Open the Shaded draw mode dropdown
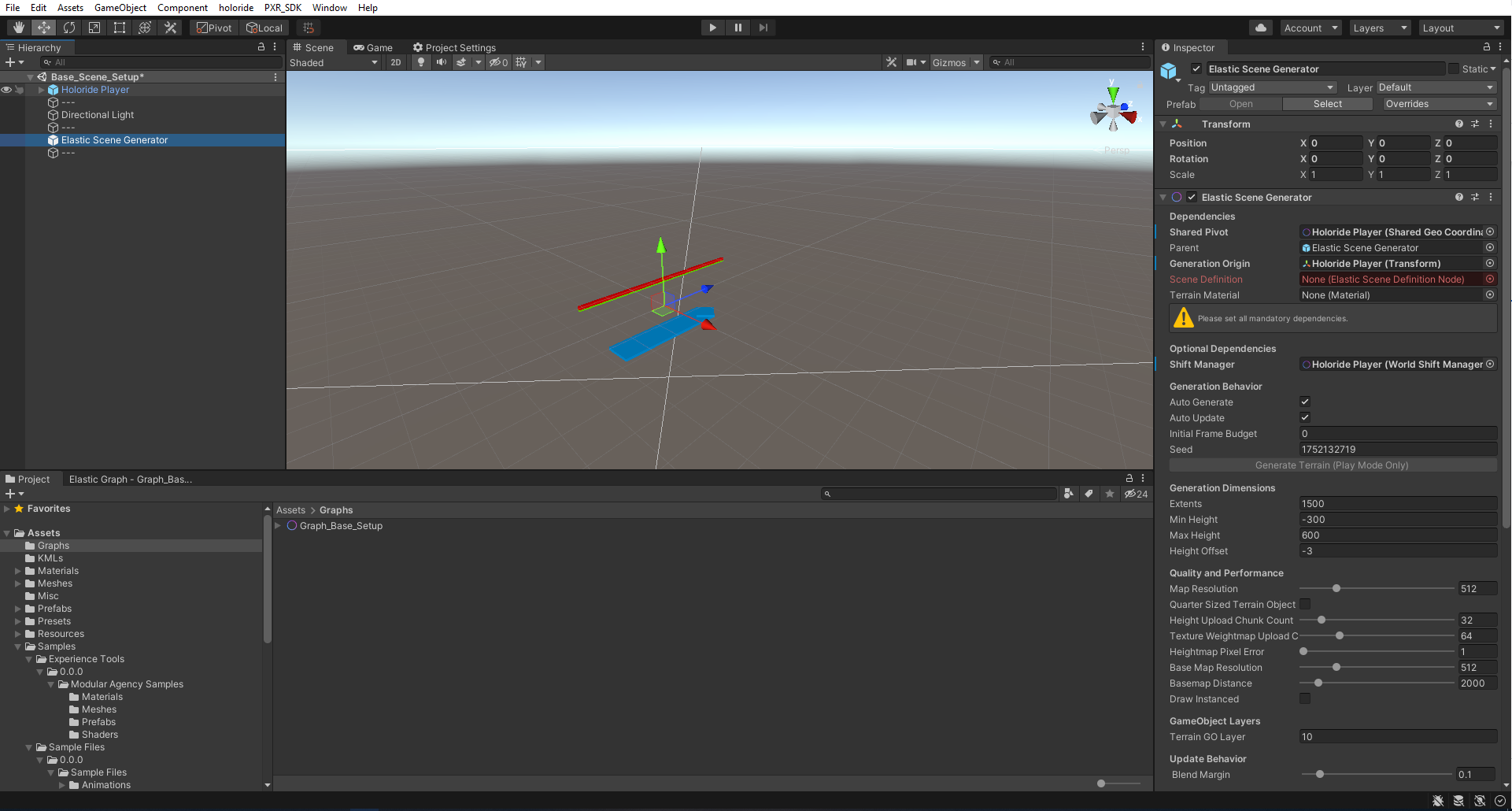The image size is (1512, 811). tap(334, 62)
